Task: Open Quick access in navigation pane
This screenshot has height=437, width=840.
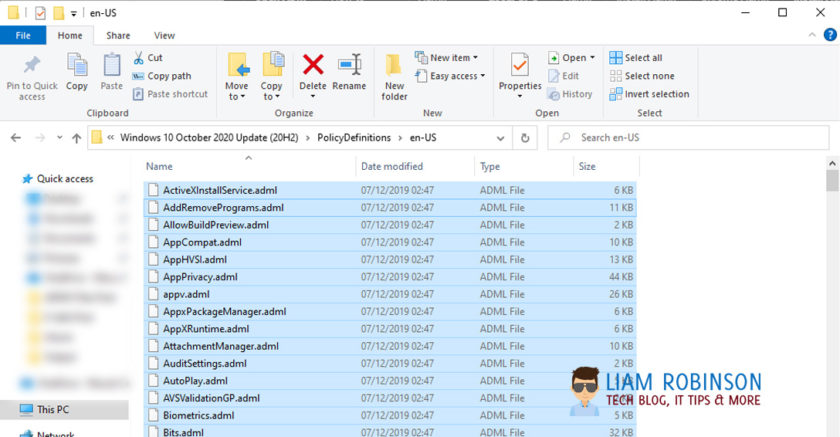Action: [58, 179]
